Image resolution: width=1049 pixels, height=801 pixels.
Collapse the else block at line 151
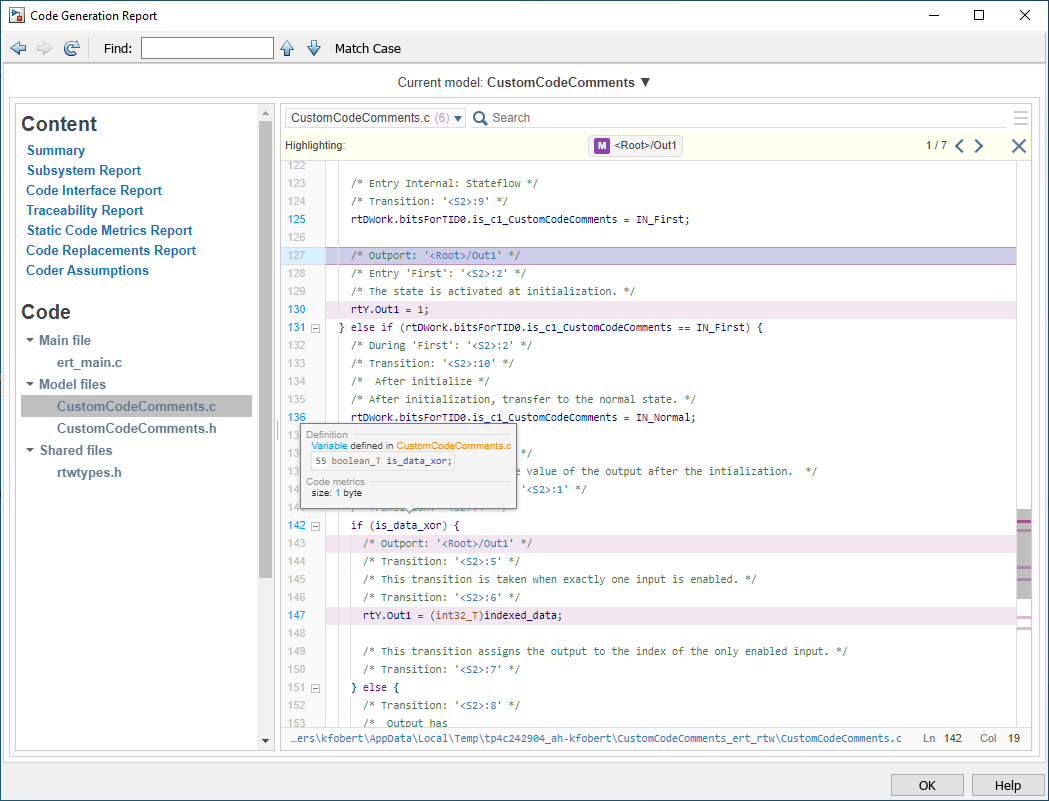315,688
